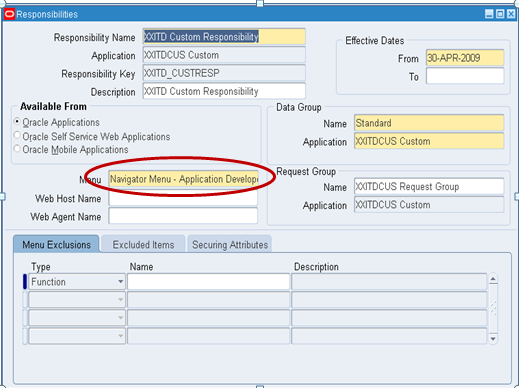Image resolution: width=519 pixels, height=388 pixels.
Task: Click the Effective Dates From field
Action: 465,58
